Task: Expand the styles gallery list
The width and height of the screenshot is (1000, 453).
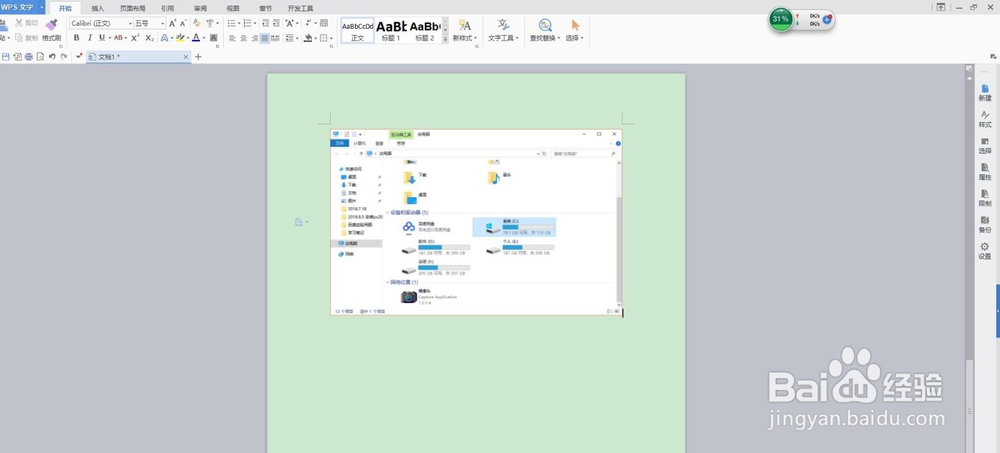Action: 445,39
